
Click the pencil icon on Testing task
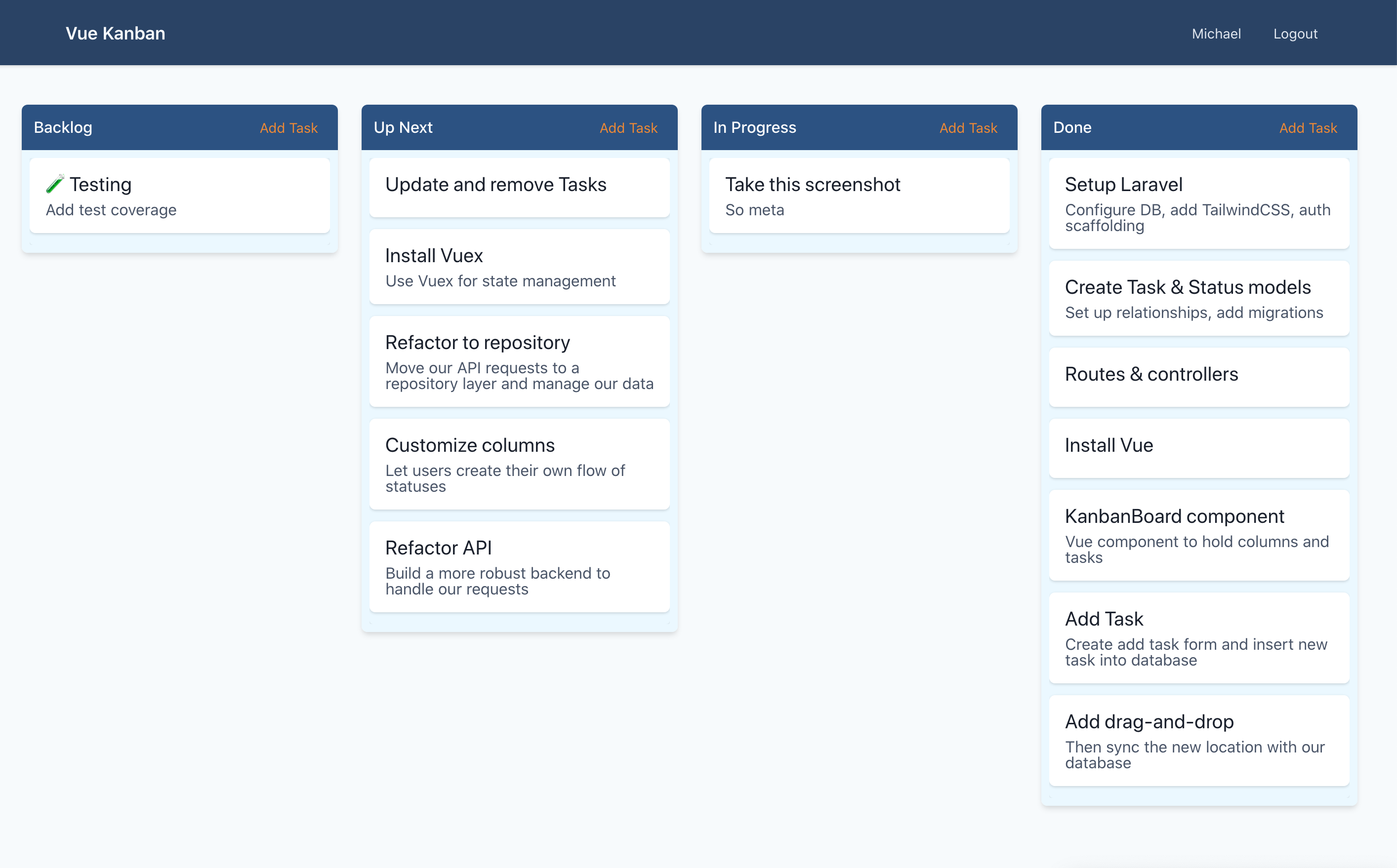pos(55,184)
